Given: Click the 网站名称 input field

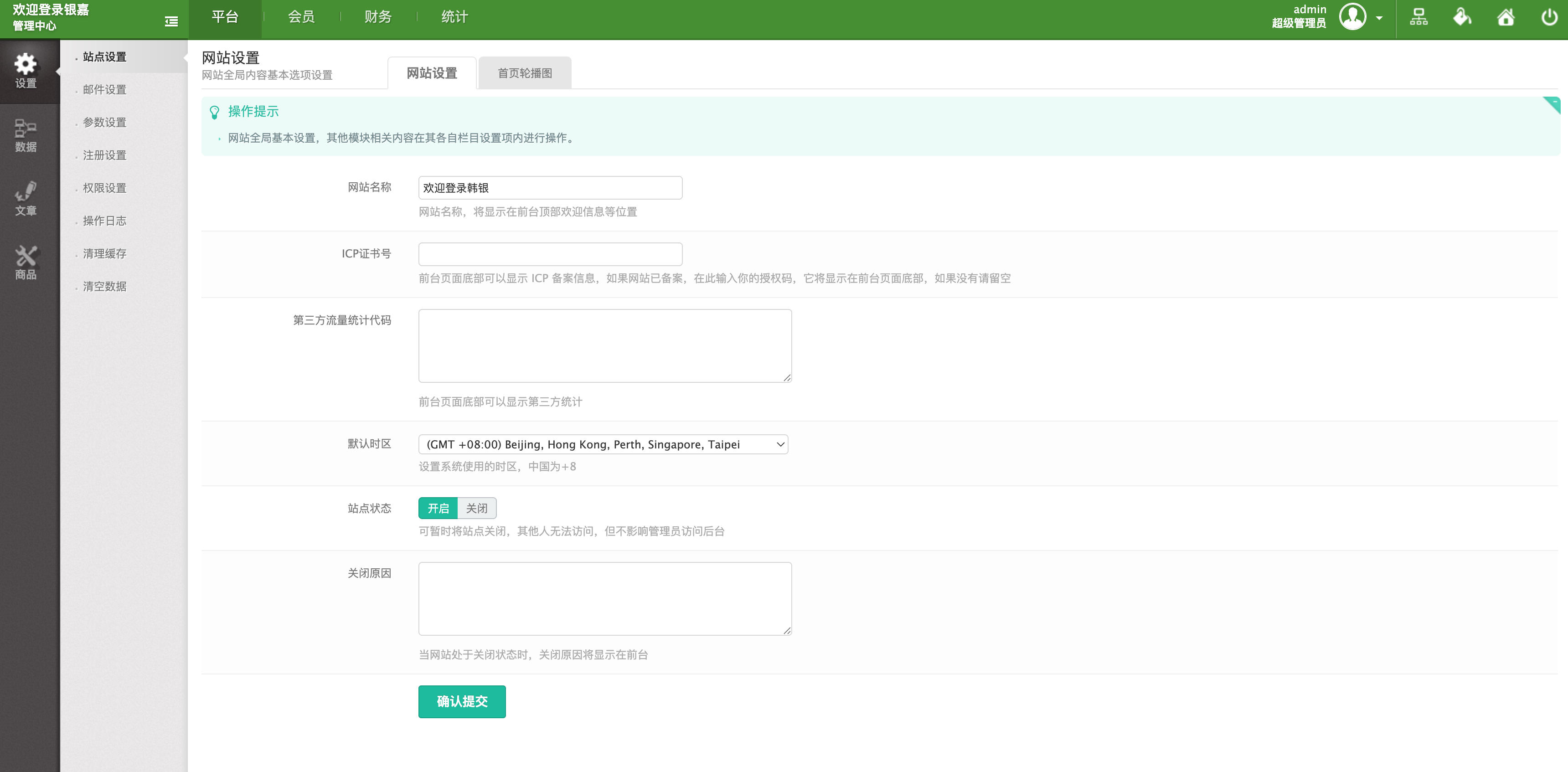Looking at the screenshot, I should click(x=550, y=188).
